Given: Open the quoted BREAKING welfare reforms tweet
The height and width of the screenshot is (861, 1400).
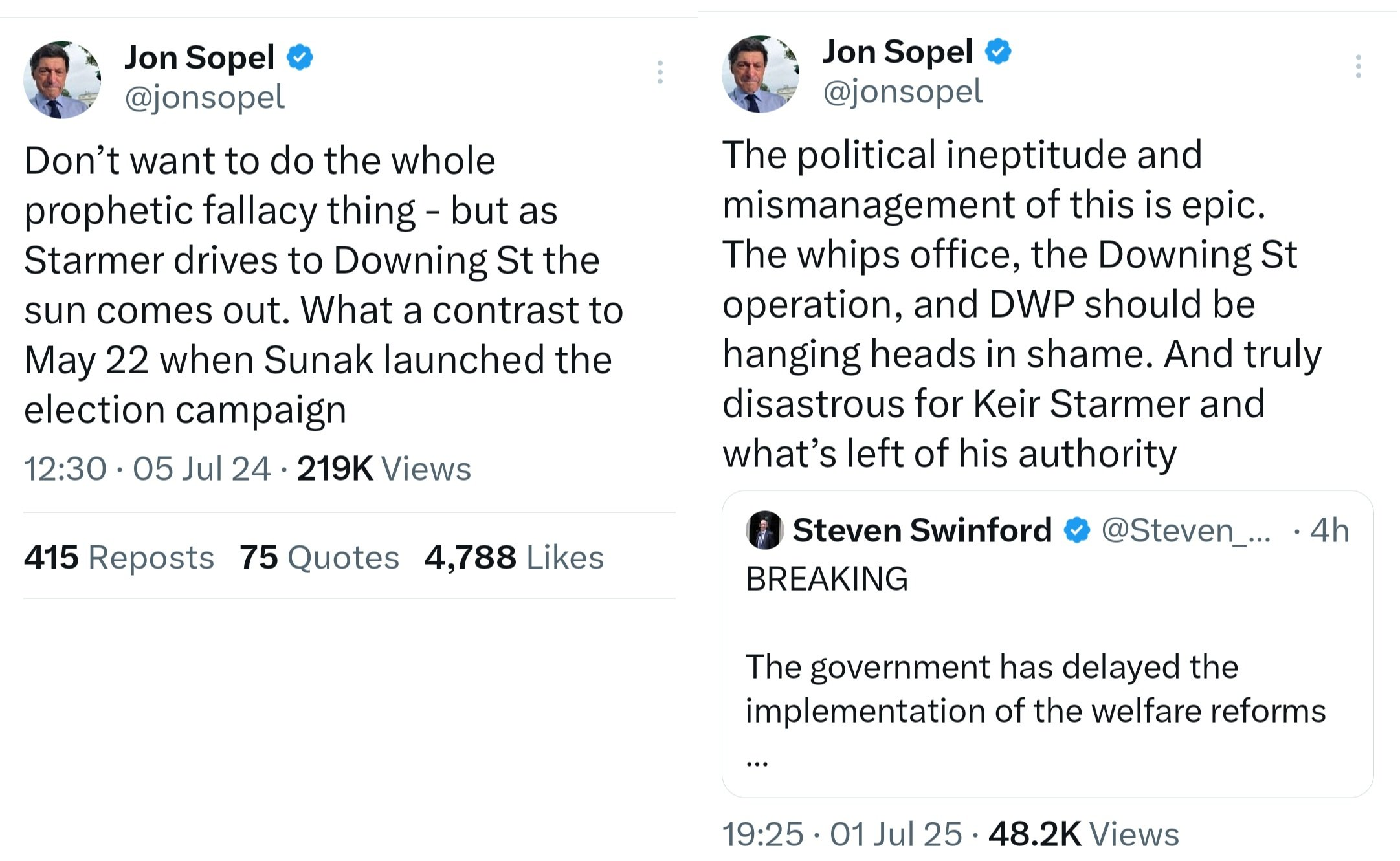Looking at the screenshot, I should click(1036, 689).
